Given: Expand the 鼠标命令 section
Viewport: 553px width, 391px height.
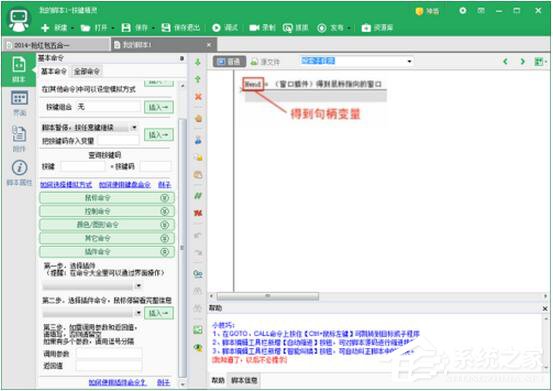Looking at the screenshot, I should pyautogui.click(x=107, y=198).
